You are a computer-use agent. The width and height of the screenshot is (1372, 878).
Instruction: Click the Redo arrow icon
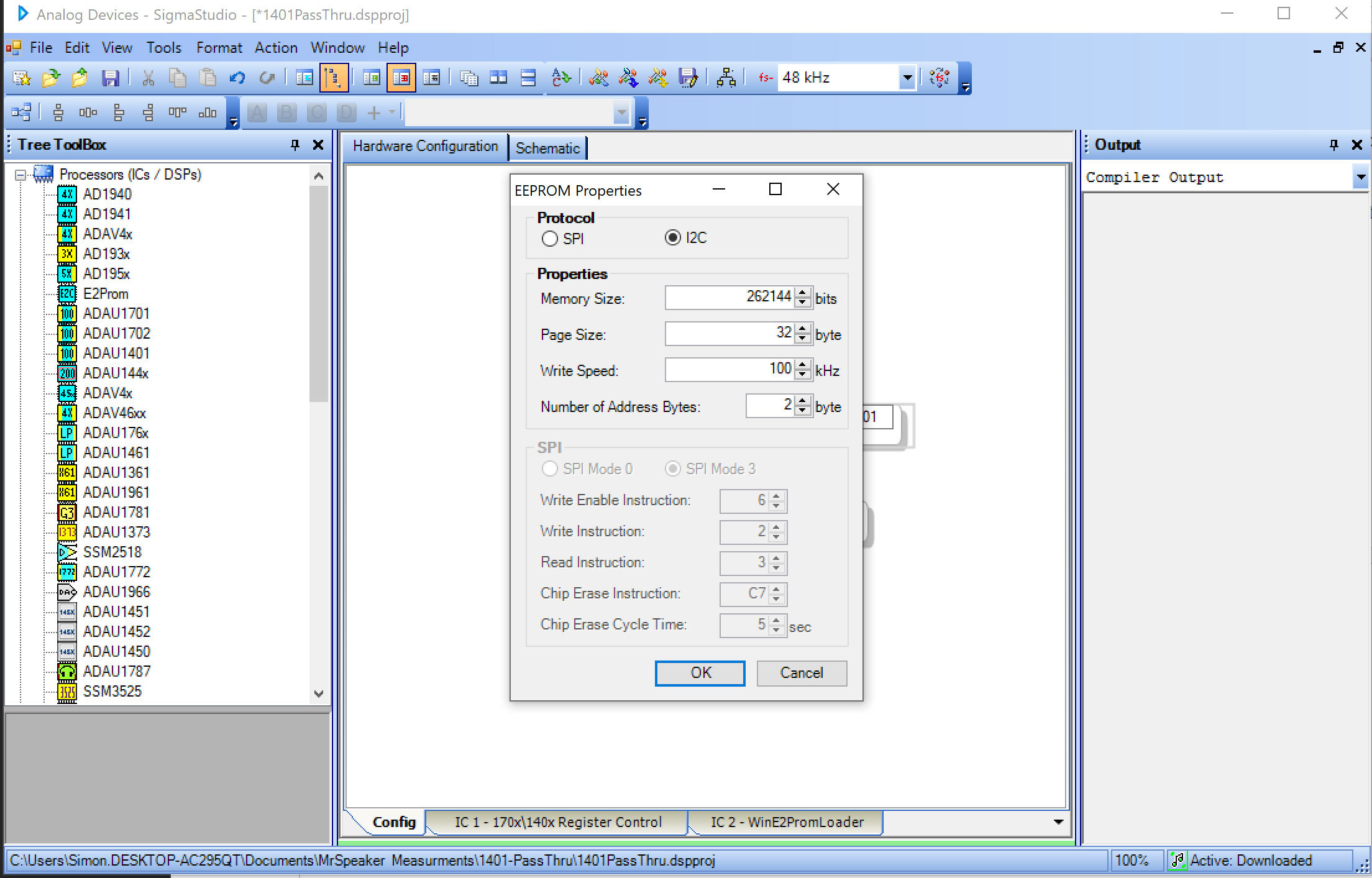click(x=267, y=78)
